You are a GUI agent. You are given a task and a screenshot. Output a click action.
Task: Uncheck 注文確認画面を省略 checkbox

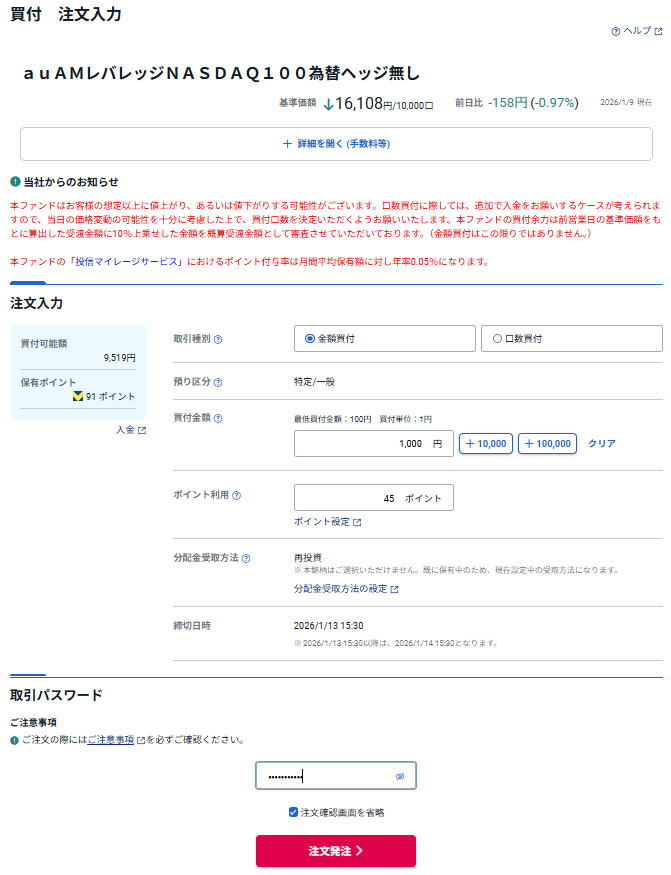293,813
